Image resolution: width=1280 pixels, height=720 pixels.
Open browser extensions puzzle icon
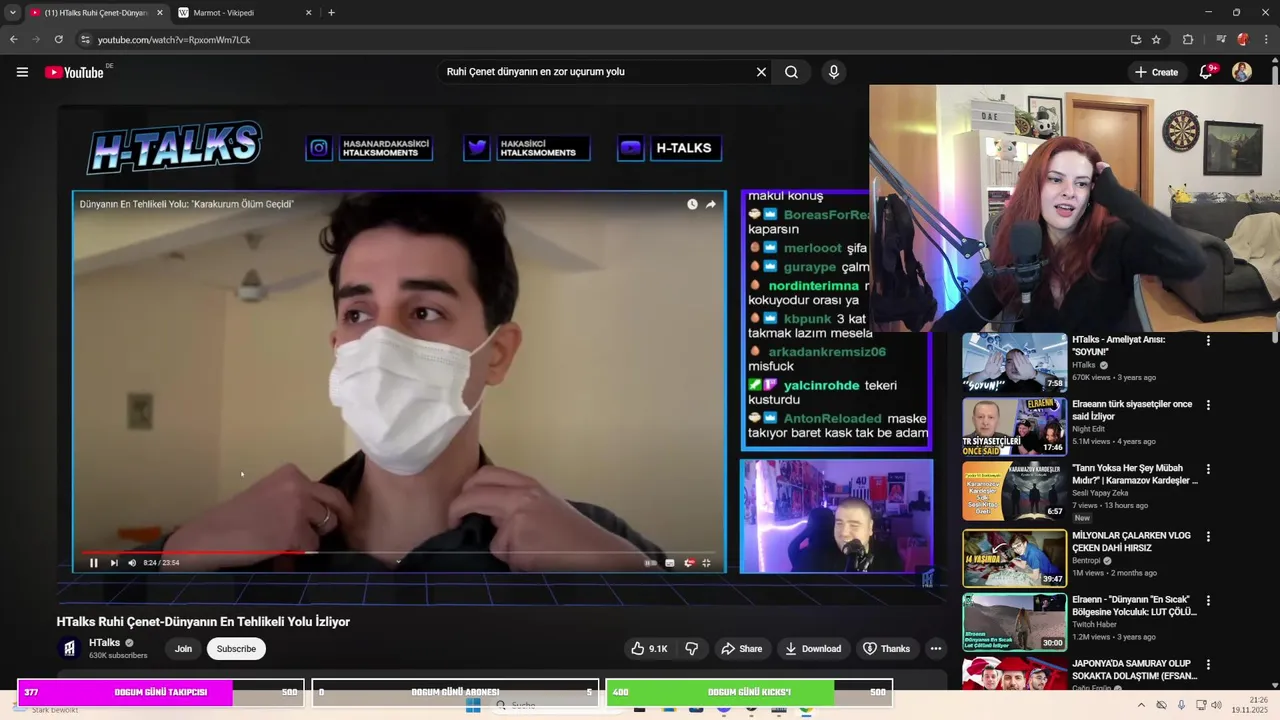tap(1188, 40)
